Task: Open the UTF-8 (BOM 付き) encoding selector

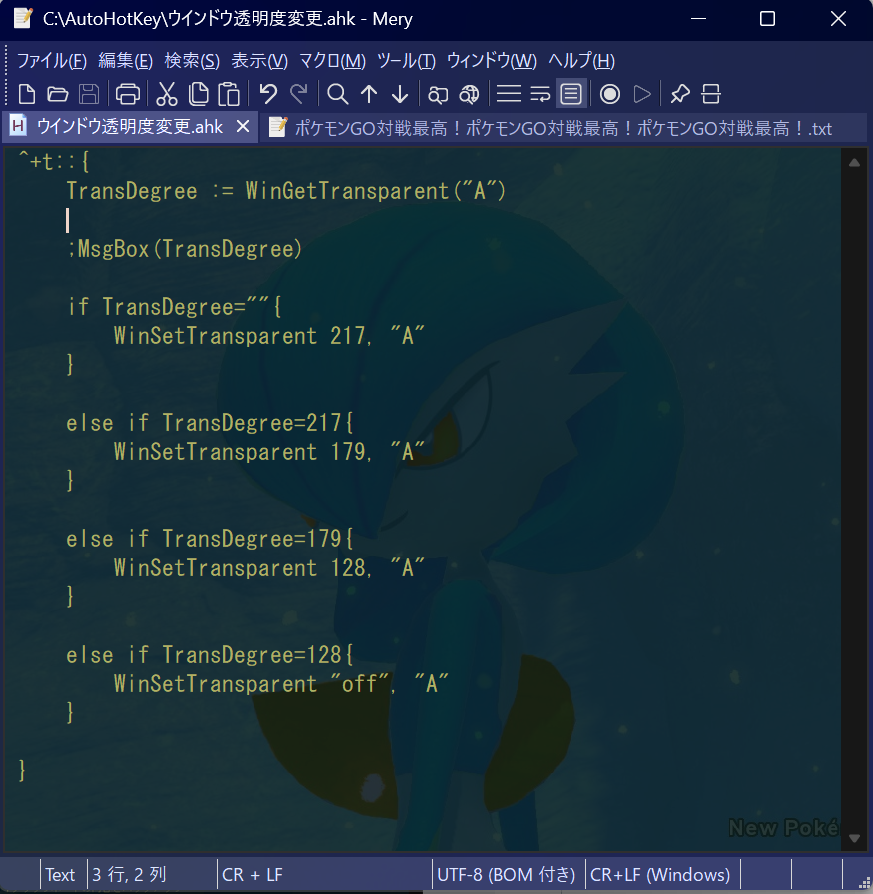Action: click(x=506, y=875)
